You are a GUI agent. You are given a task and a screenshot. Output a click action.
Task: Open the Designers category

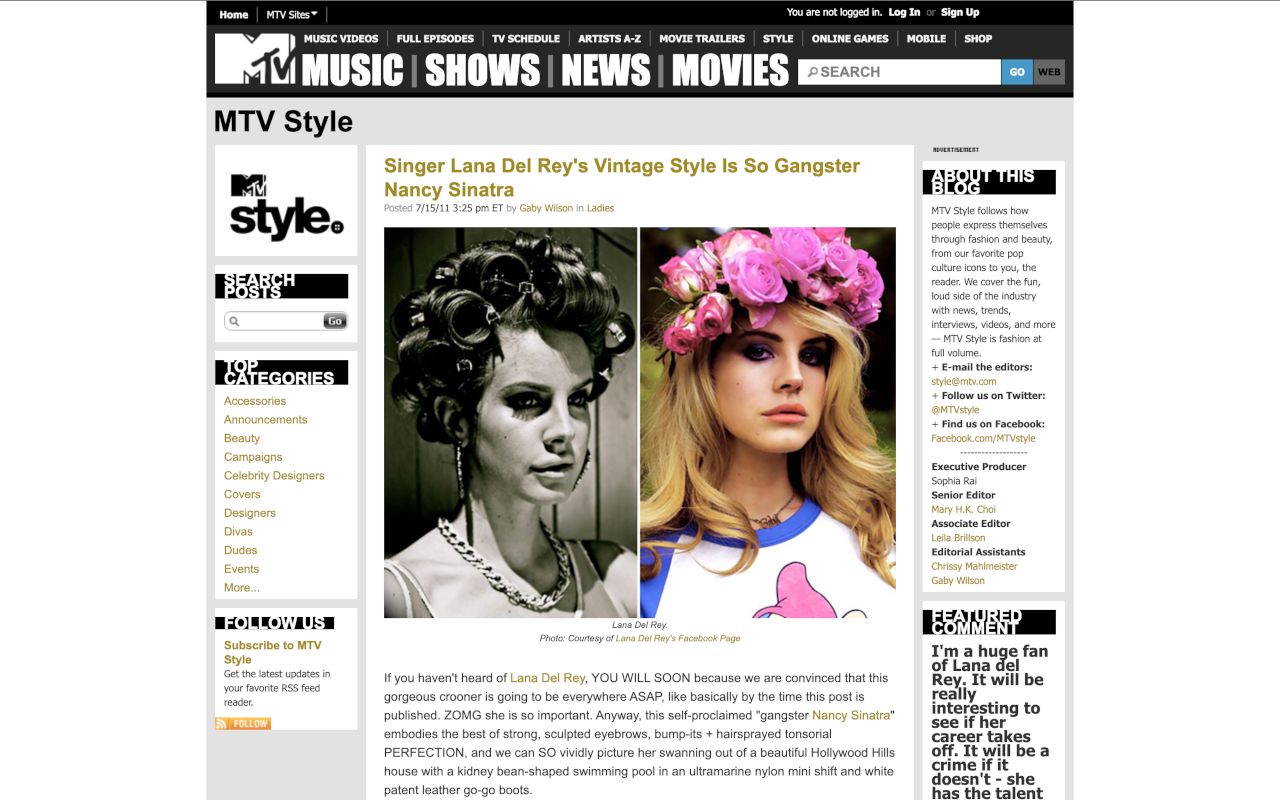(x=250, y=513)
